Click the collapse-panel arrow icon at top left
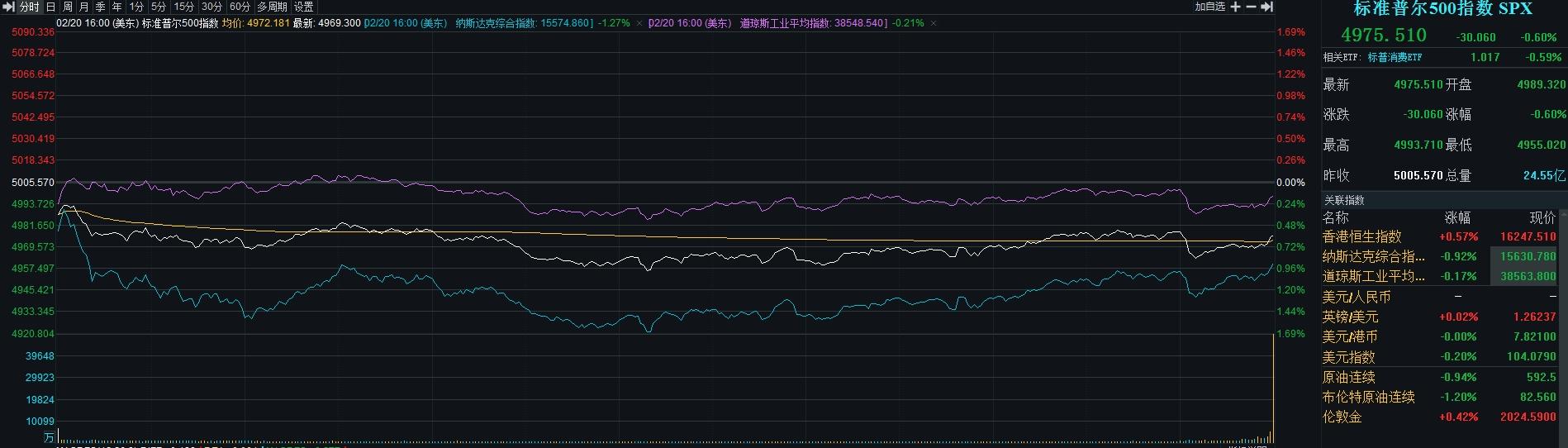The height and width of the screenshot is (448, 1568). pos(9,7)
